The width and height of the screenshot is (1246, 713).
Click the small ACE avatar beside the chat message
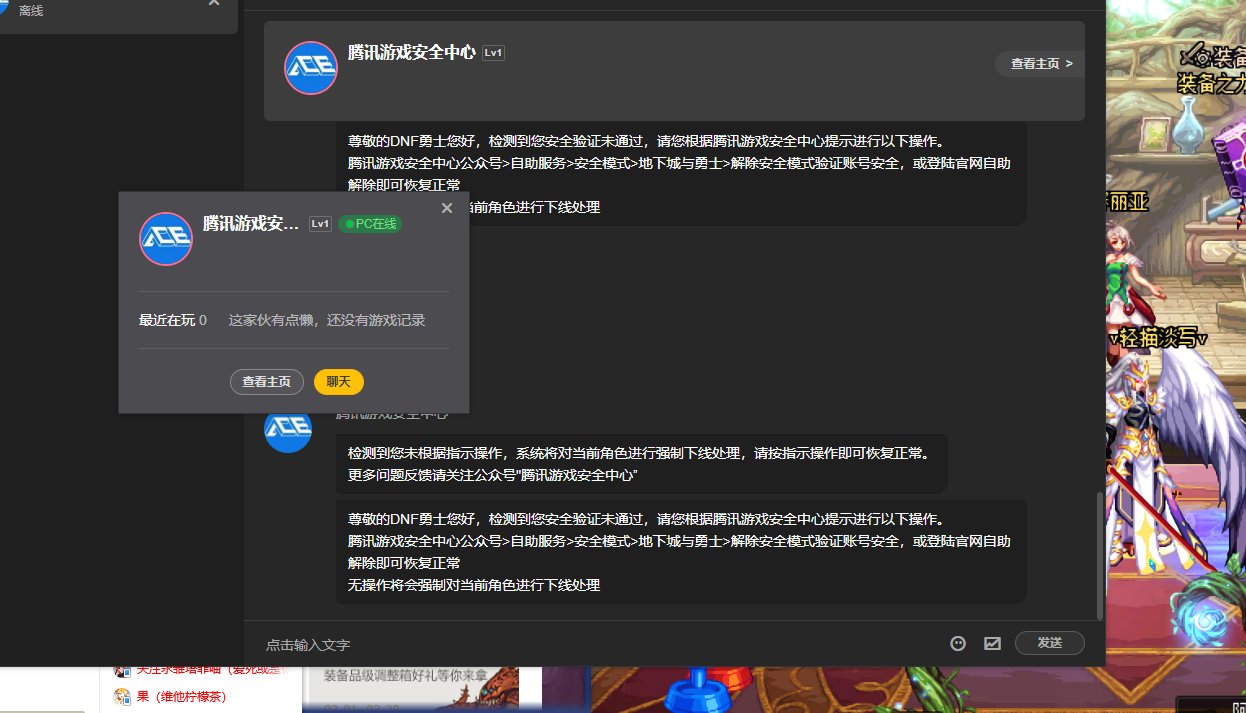pos(288,429)
